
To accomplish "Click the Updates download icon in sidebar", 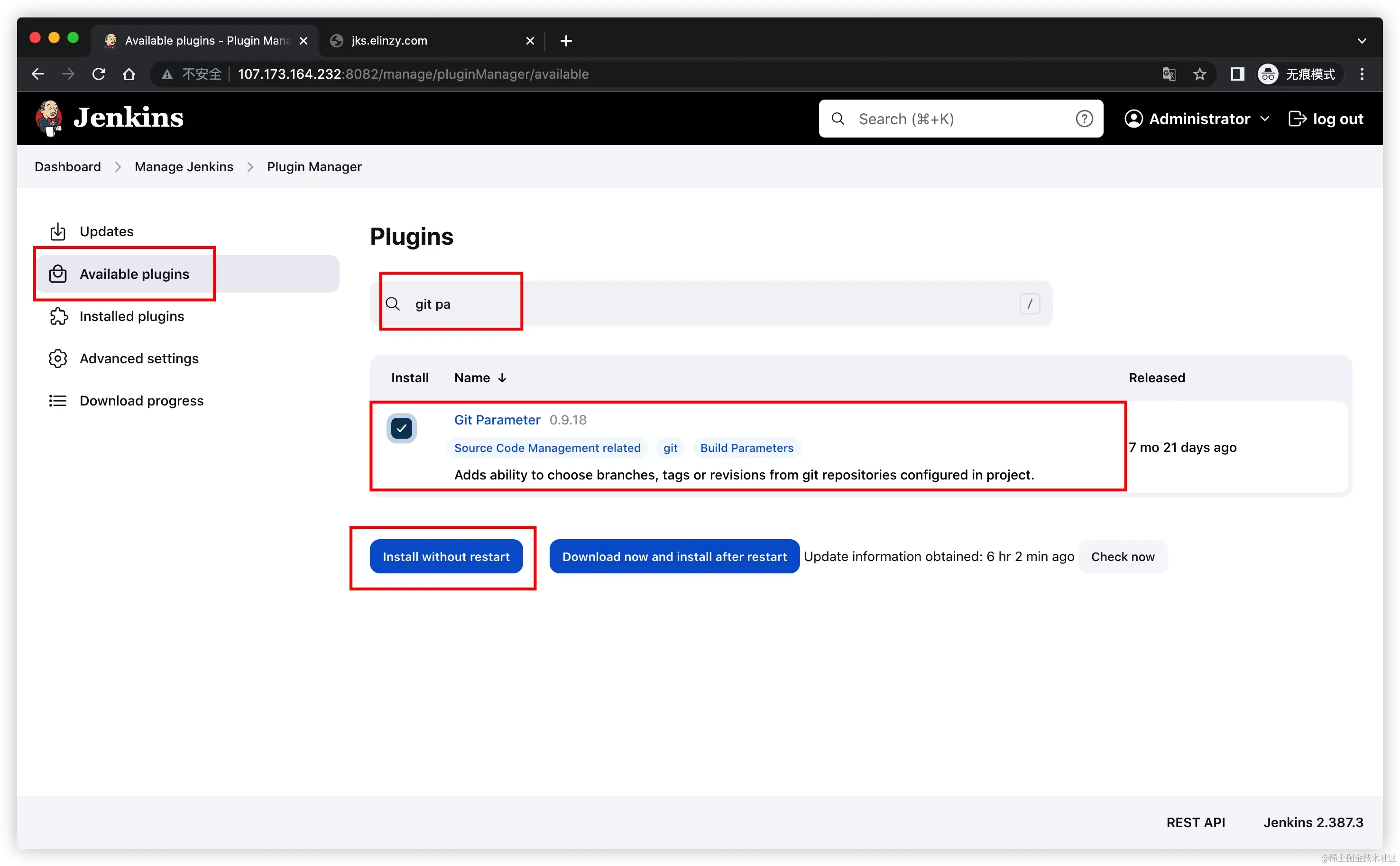I will (x=58, y=231).
